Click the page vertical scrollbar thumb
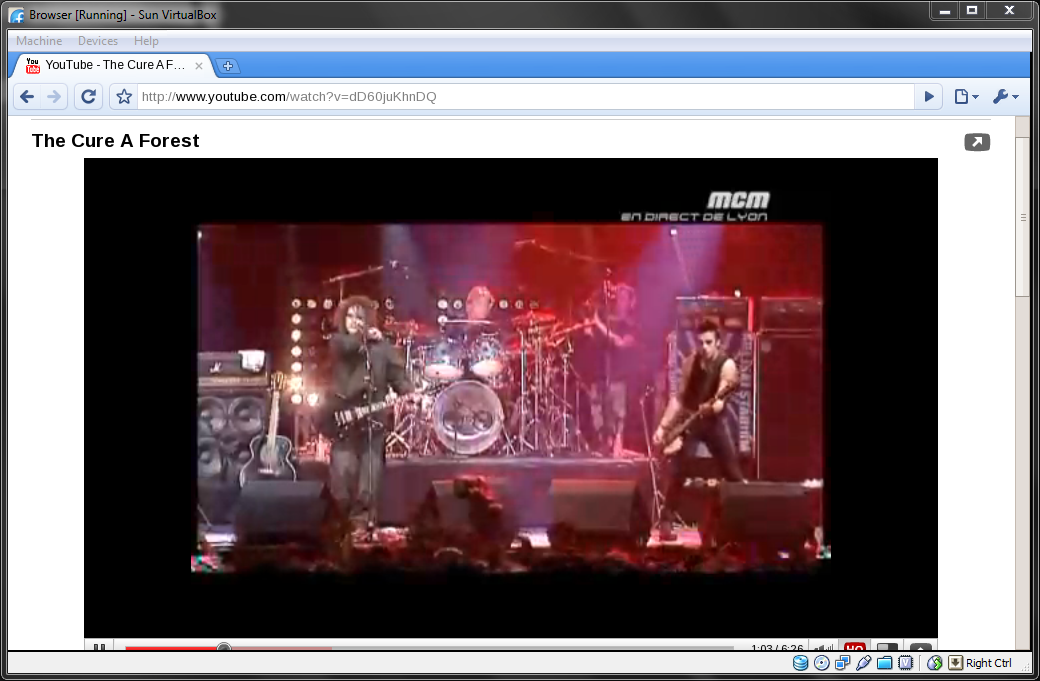 (x=1023, y=217)
